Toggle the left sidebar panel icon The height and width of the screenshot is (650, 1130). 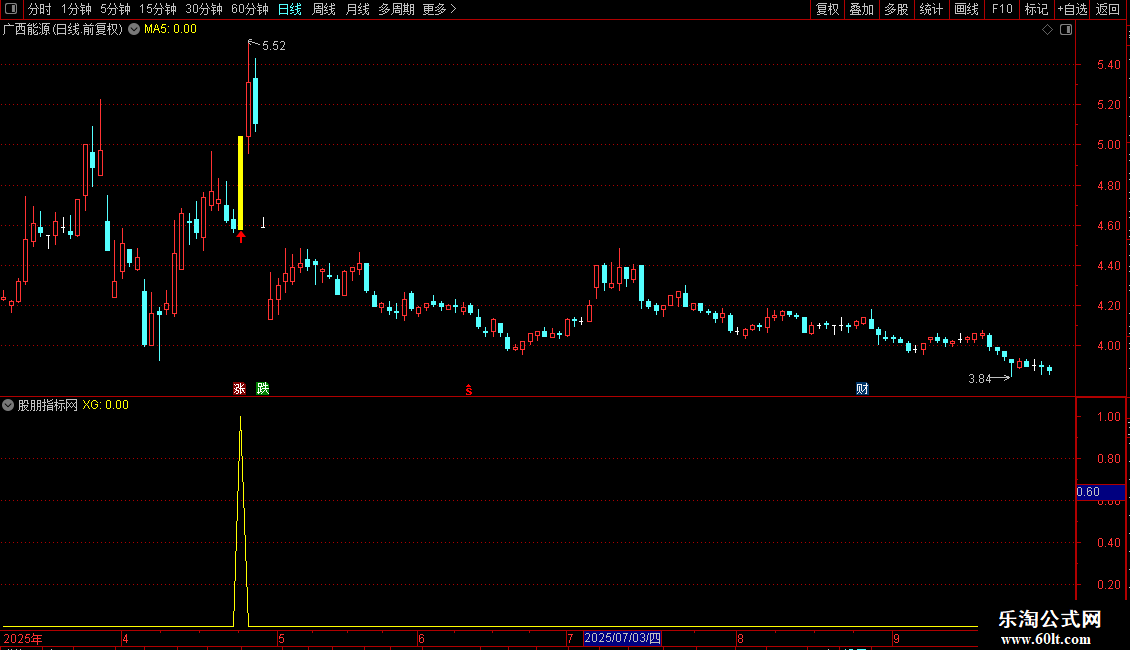click(11, 9)
